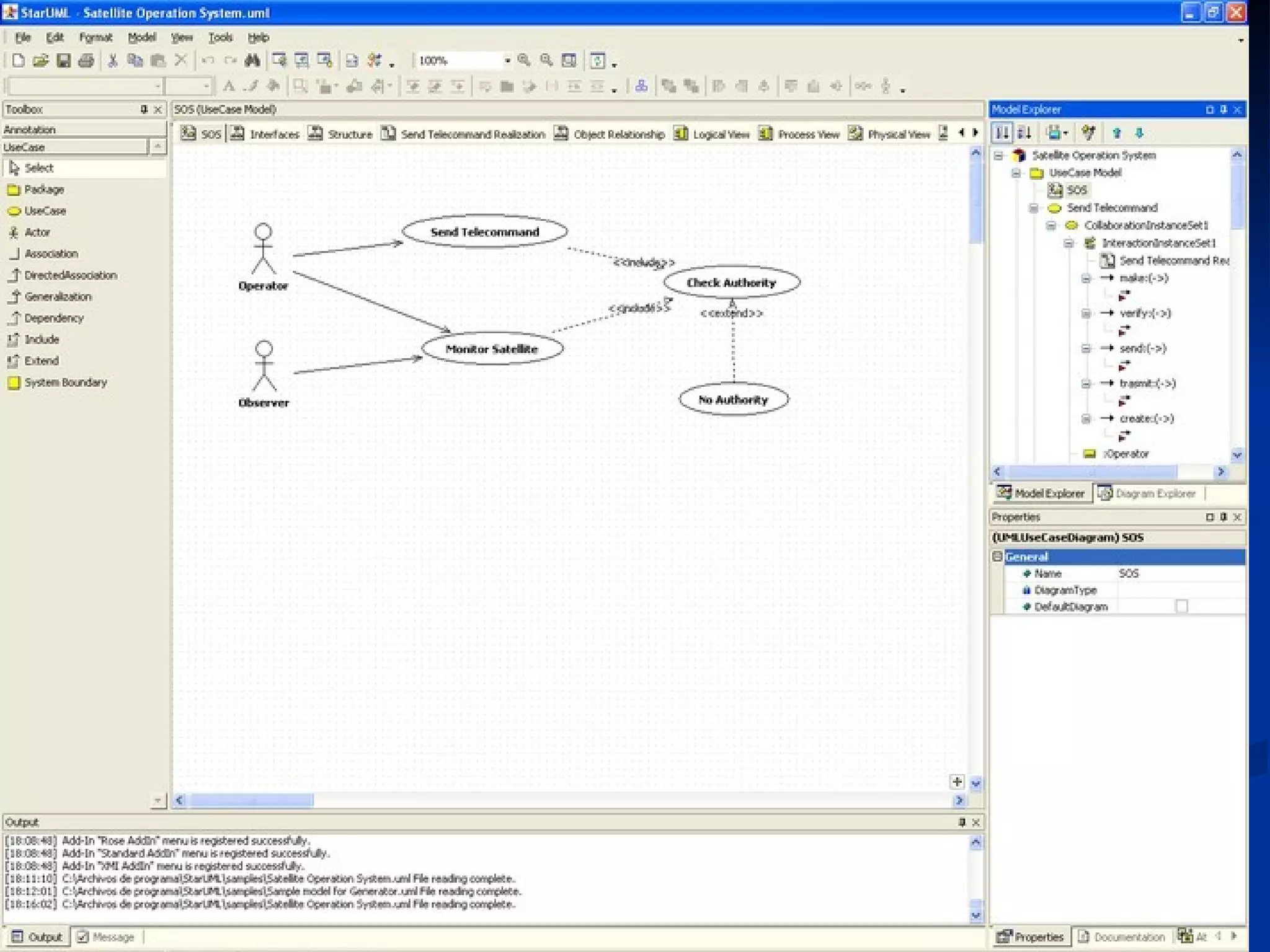This screenshot has width=1270, height=952.
Task: Switch to the Diagram Explorer tab
Action: (x=1147, y=493)
